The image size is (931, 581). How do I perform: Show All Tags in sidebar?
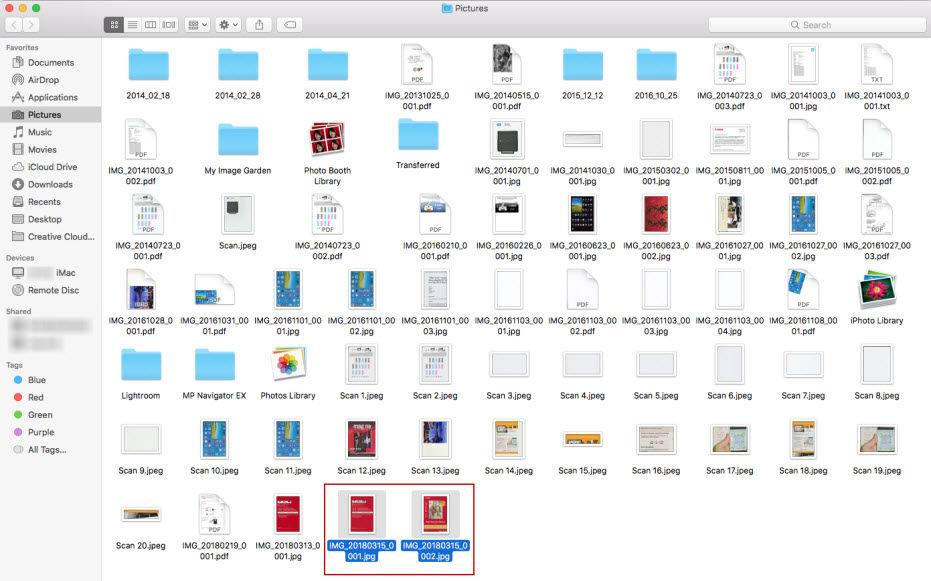point(50,450)
